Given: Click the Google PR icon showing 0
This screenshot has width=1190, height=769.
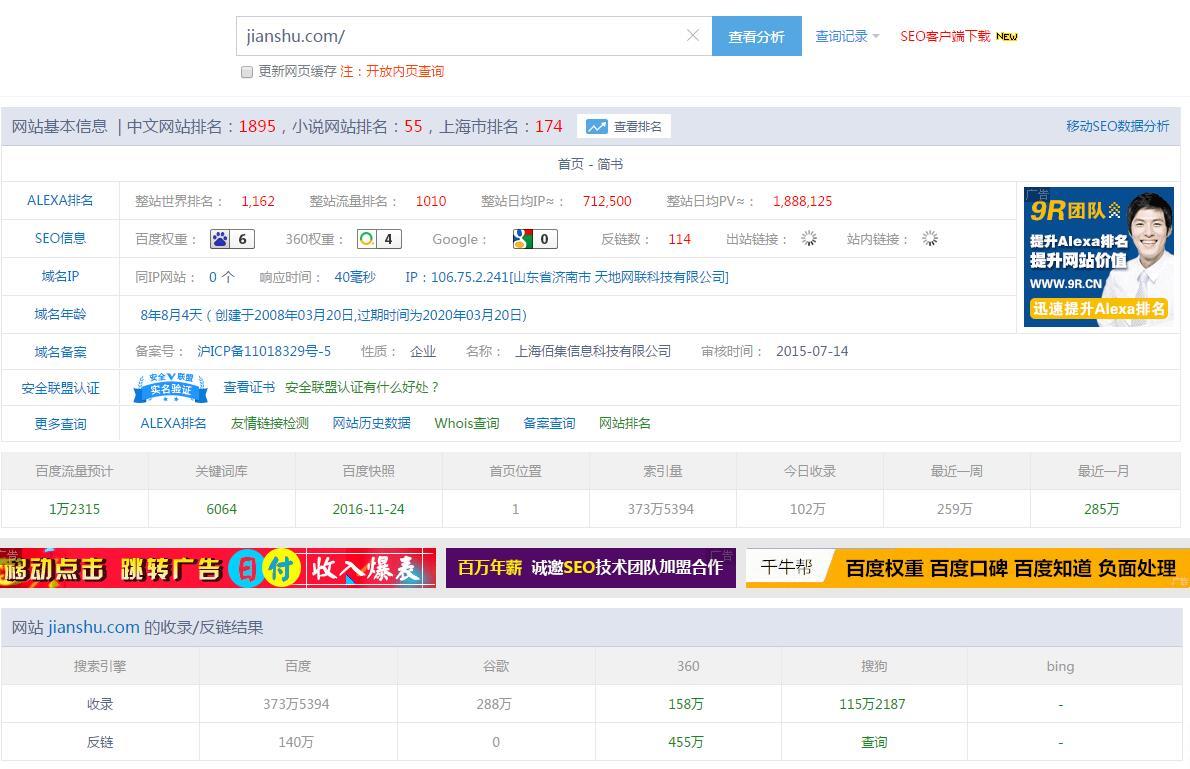Looking at the screenshot, I should pyautogui.click(x=522, y=239).
